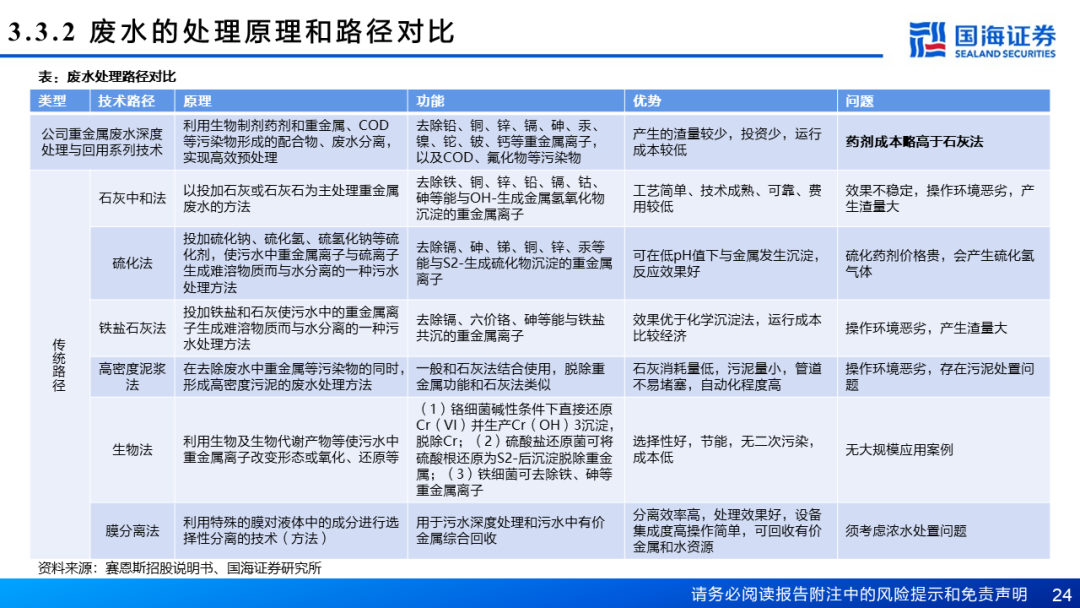Select cell 投加硫化钠、硫化氢、硫氢化钠等硫化剂
Screen dimensions: 1080x608
click(x=291, y=263)
